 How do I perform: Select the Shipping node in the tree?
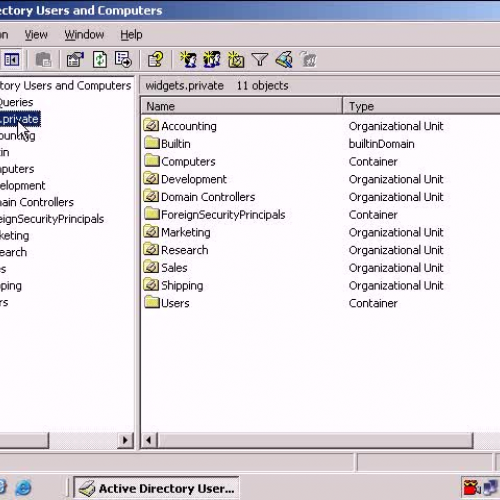click(x=11, y=286)
